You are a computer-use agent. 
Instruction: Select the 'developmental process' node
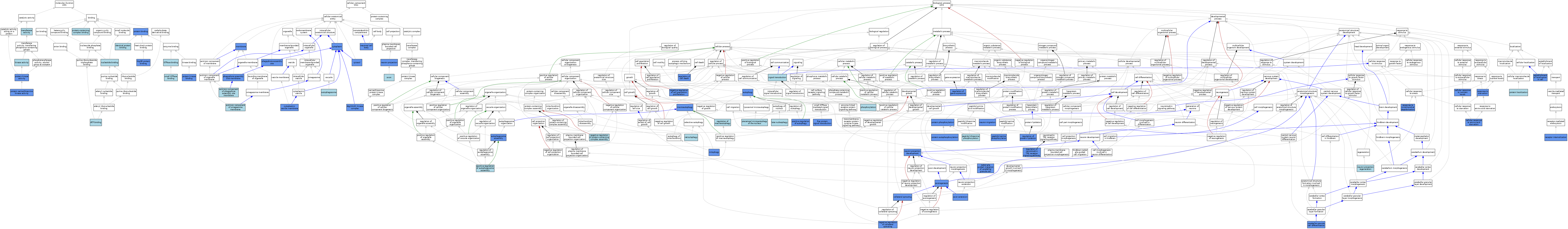point(1218,18)
